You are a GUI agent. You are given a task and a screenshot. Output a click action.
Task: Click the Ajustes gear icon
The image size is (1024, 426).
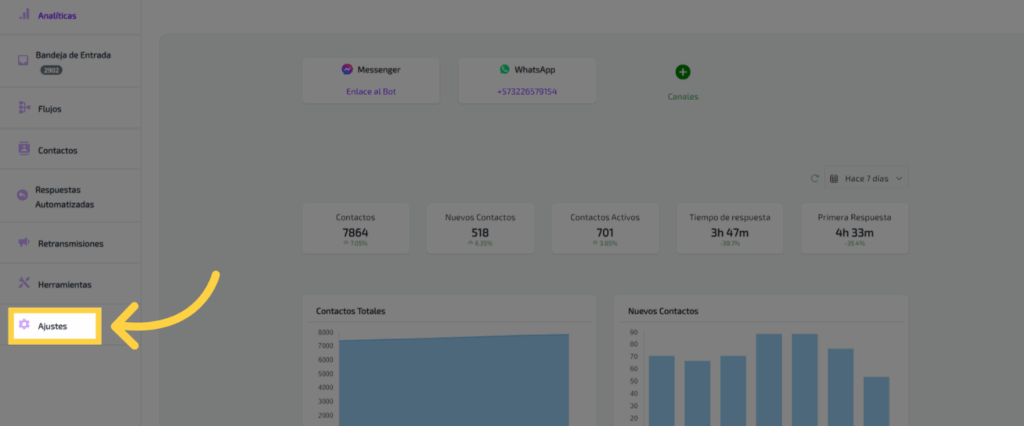coord(24,326)
